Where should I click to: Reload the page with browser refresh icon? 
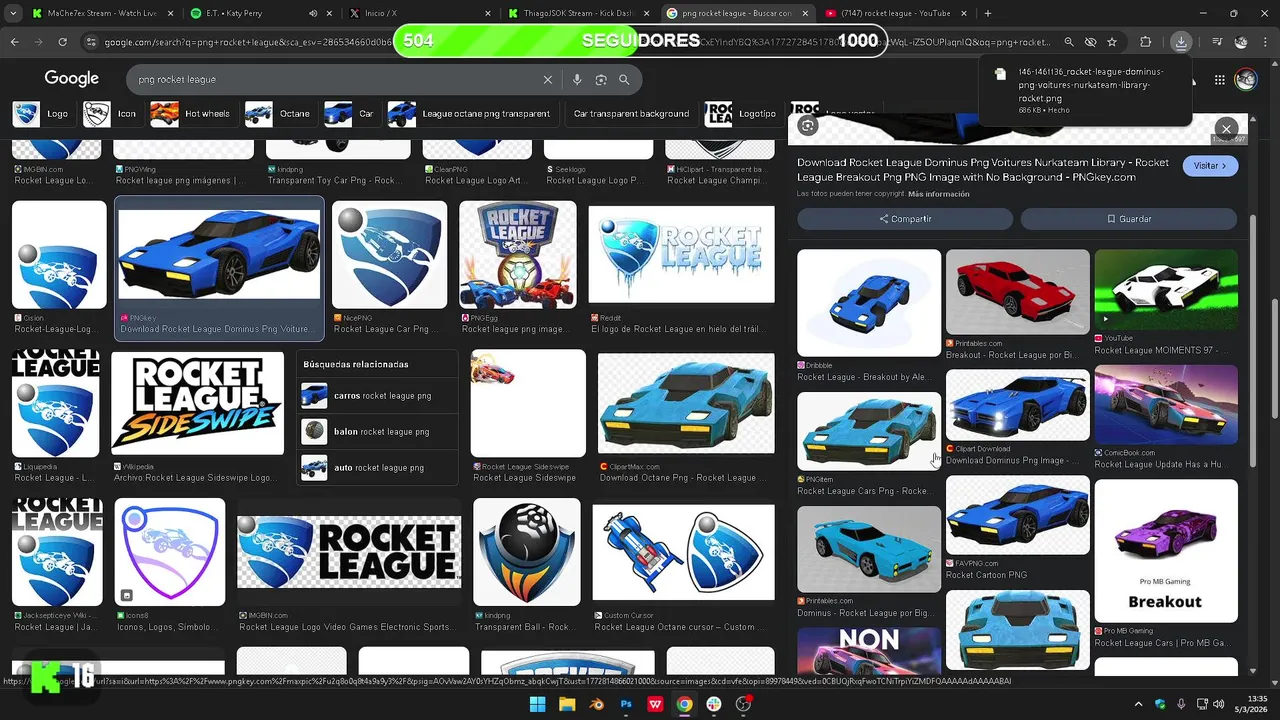click(62, 42)
